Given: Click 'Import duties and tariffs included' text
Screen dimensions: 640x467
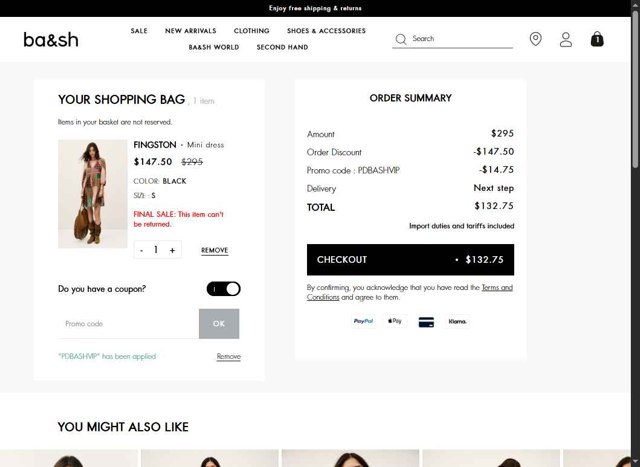Looking at the screenshot, I should coord(462,226).
